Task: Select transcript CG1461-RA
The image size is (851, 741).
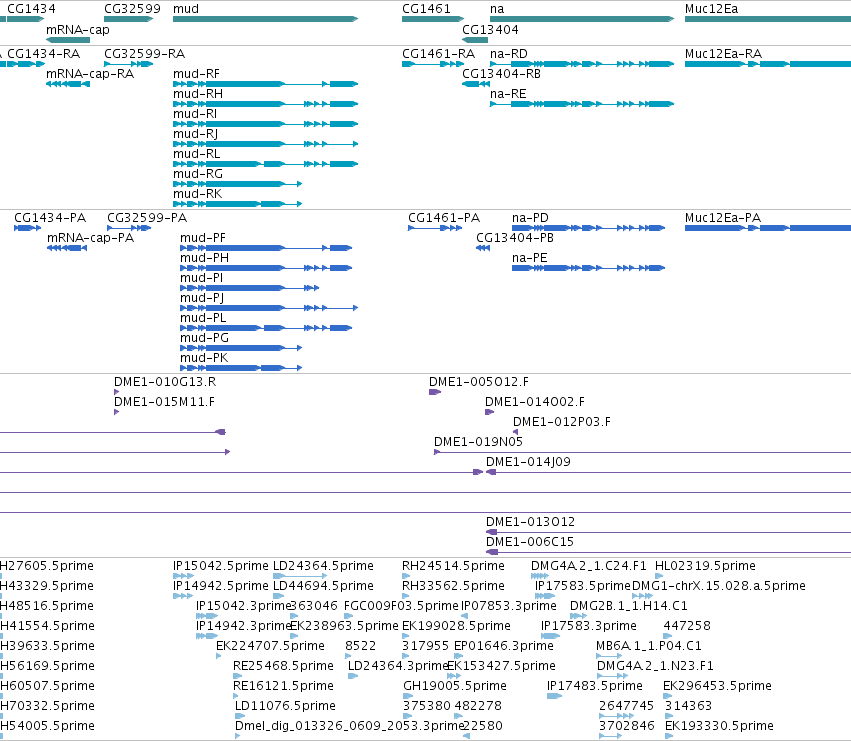Action: (x=433, y=64)
